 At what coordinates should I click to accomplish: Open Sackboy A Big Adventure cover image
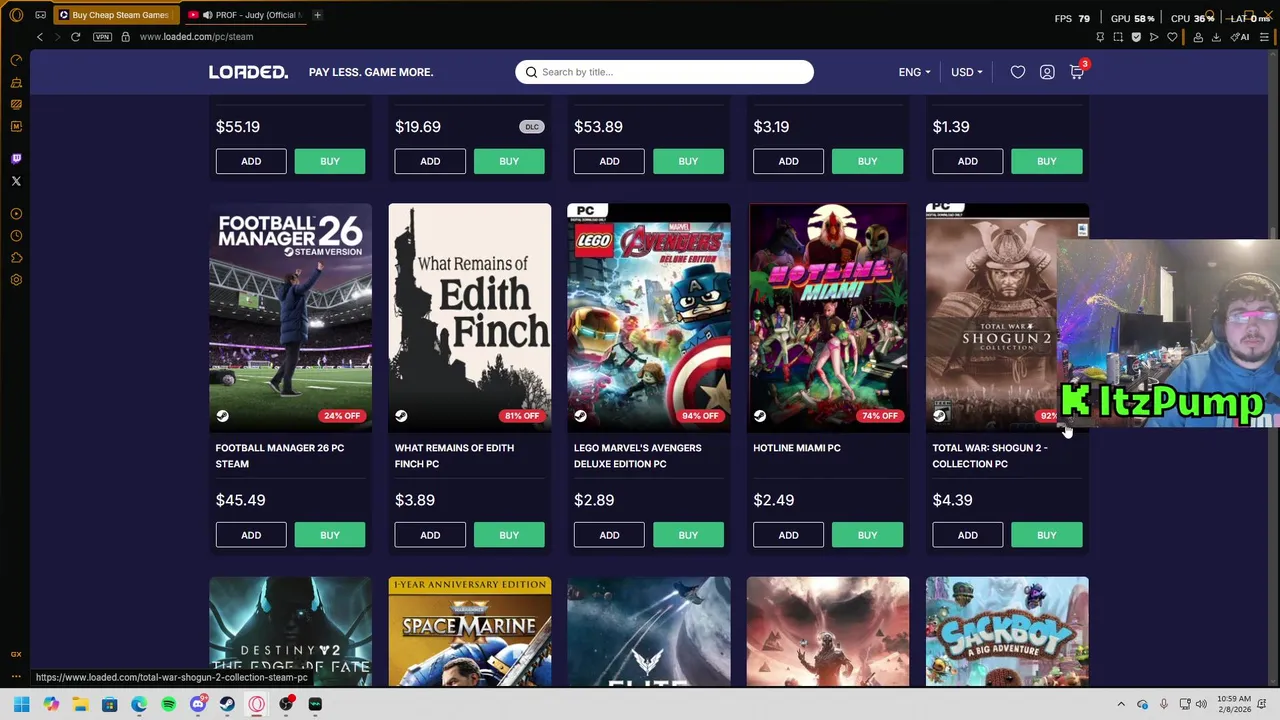pos(1007,631)
